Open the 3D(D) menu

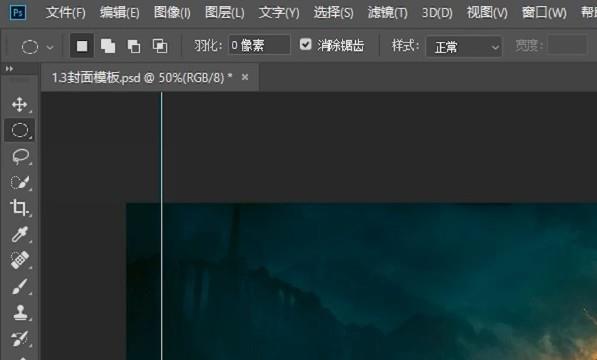(x=437, y=13)
